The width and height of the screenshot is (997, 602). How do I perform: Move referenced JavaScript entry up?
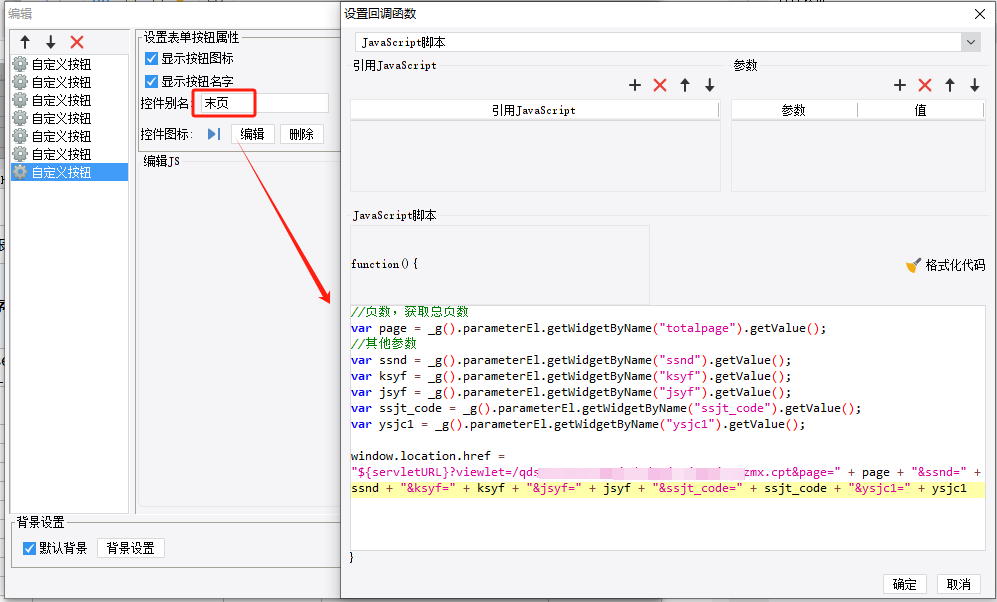pyautogui.click(x=685, y=85)
